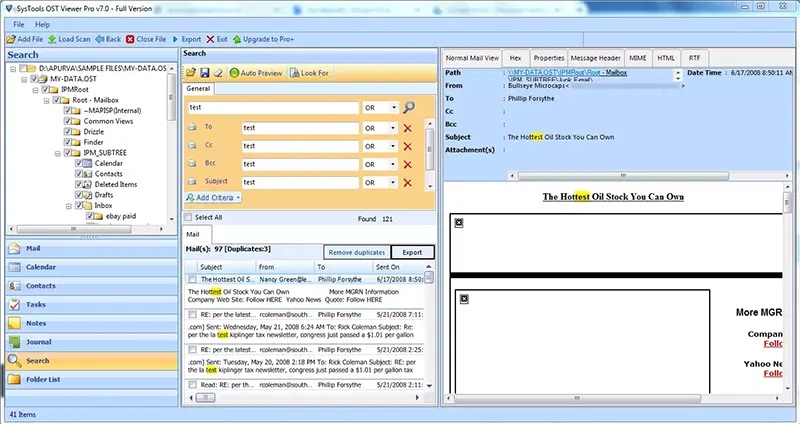This screenshot has height=424, width=800.
Task: Toggle the Select All checkbox
Action: click(190, 217)
